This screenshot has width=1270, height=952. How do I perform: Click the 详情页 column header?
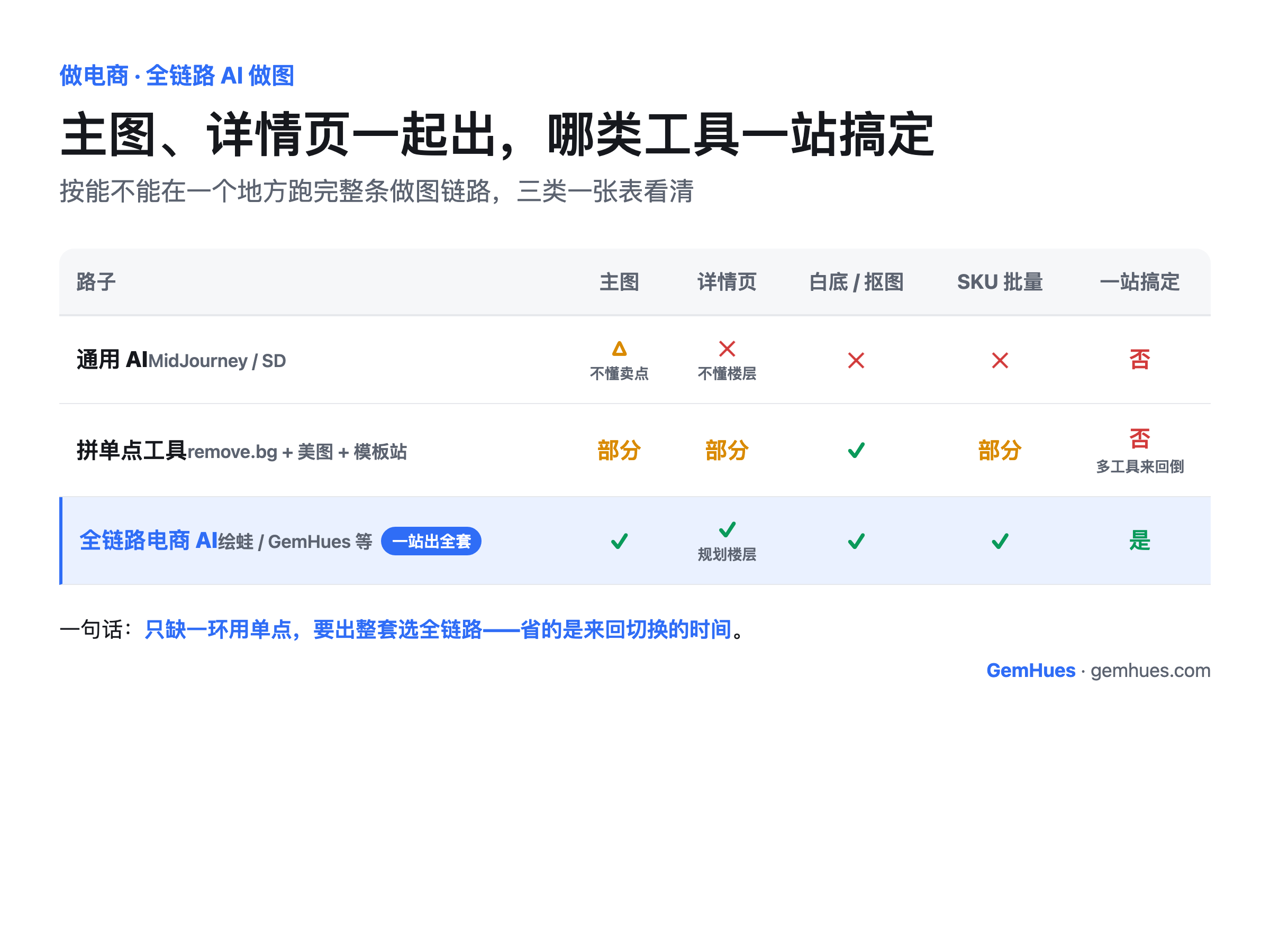(x=727, y=282)
